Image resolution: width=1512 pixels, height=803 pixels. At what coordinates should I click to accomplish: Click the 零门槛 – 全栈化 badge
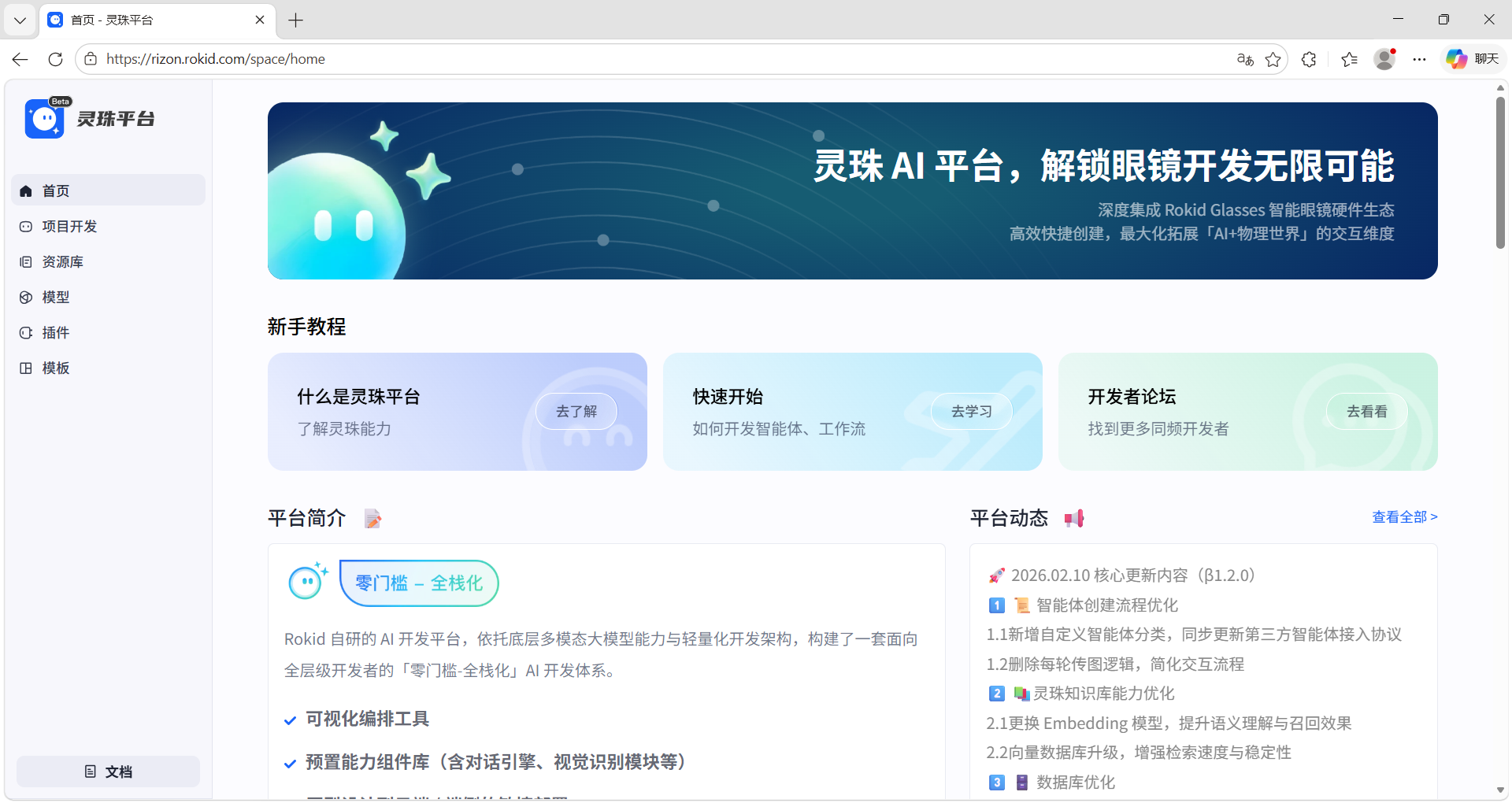[x=419, y=583]
